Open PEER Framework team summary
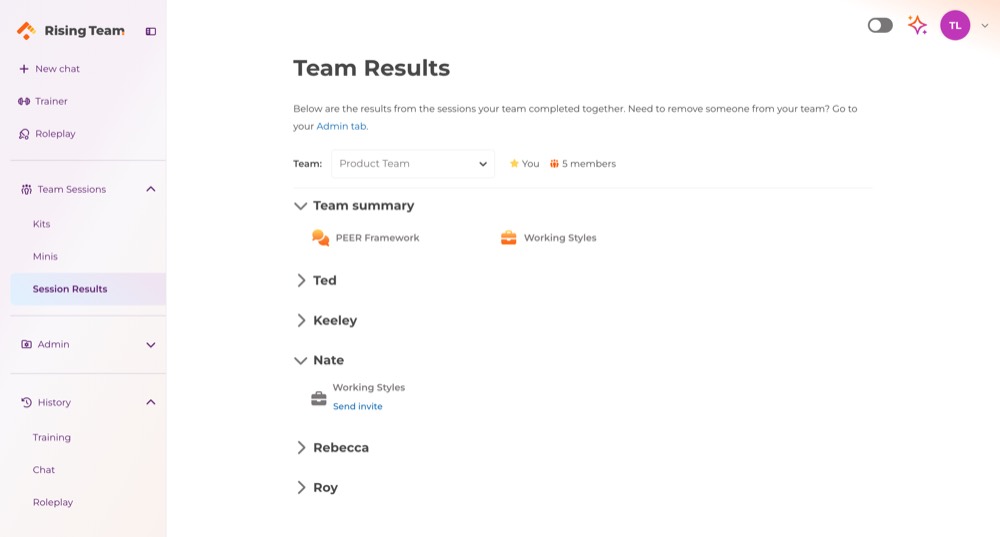Viewport: 1000px width, 537px height. click(x=378, y=238)
